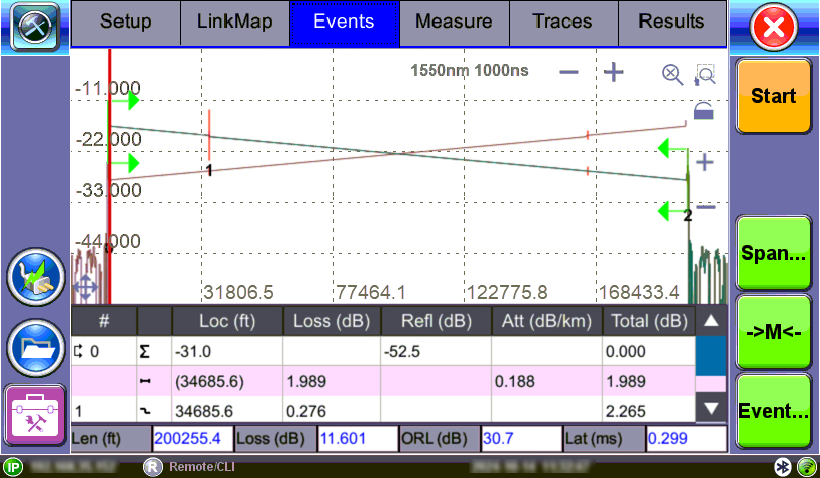Select the event 1 row in table
Screen dimensions: 820x478
(383, 408)
